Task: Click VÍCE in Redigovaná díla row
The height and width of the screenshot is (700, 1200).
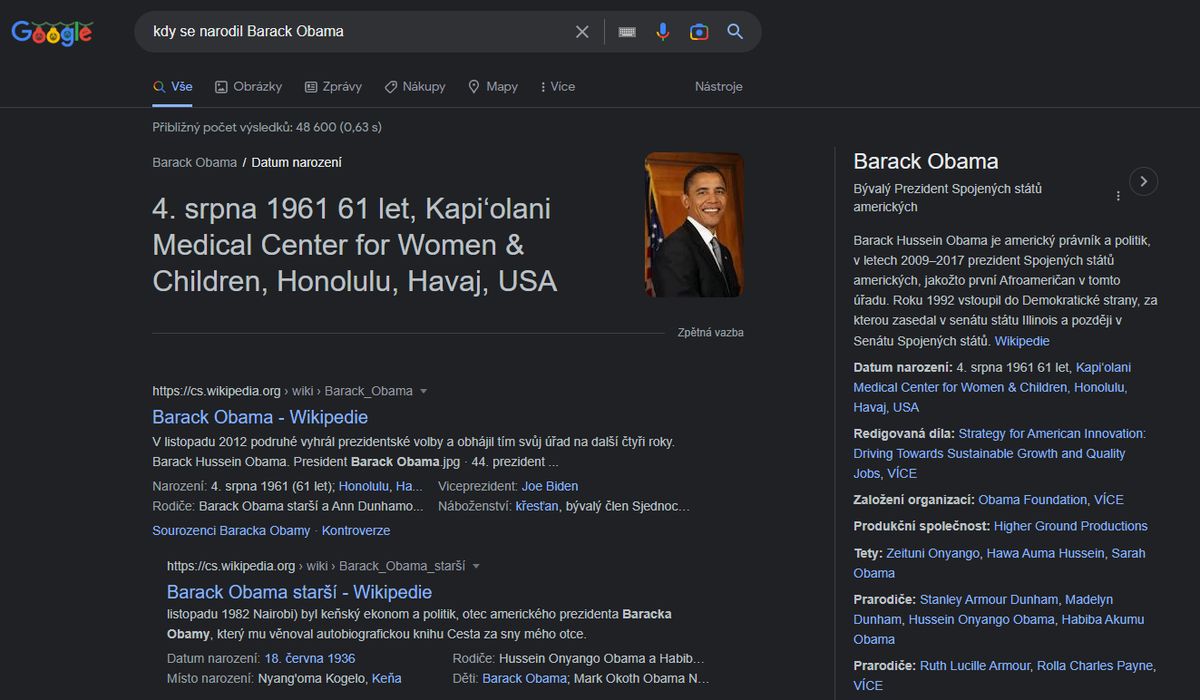Action: click(x=901, y=474)
